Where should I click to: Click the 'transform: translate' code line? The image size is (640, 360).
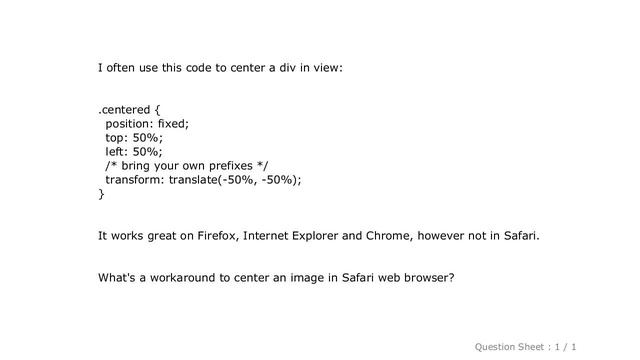pos(203,180)
